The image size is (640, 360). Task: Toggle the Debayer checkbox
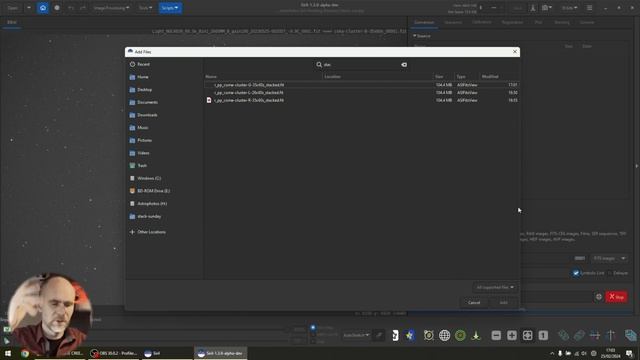pyautogui.click(x=610, y=273)
